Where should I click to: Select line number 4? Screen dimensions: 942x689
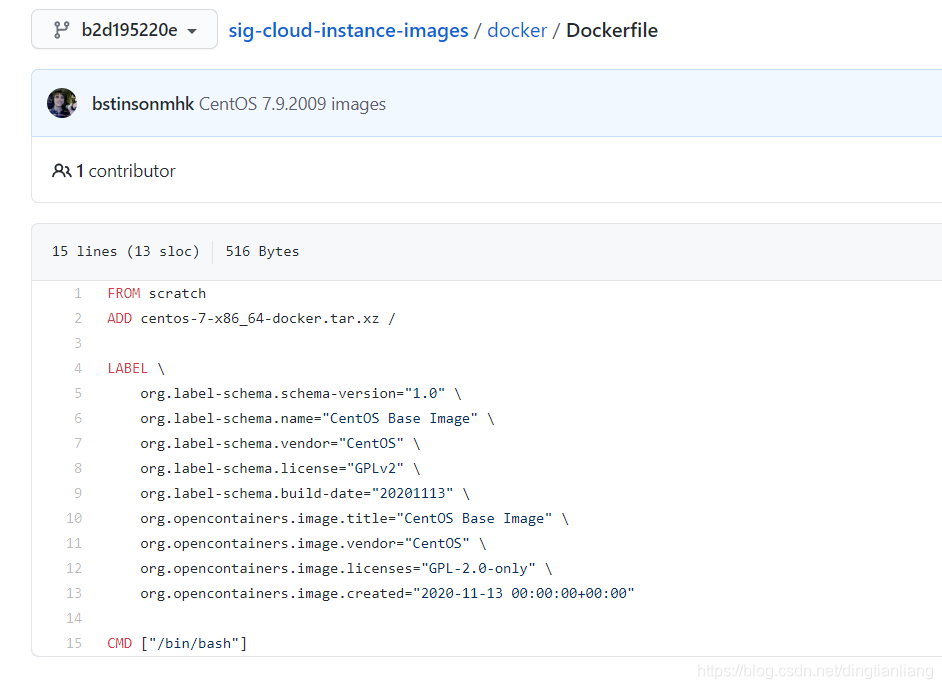(78, 368)
